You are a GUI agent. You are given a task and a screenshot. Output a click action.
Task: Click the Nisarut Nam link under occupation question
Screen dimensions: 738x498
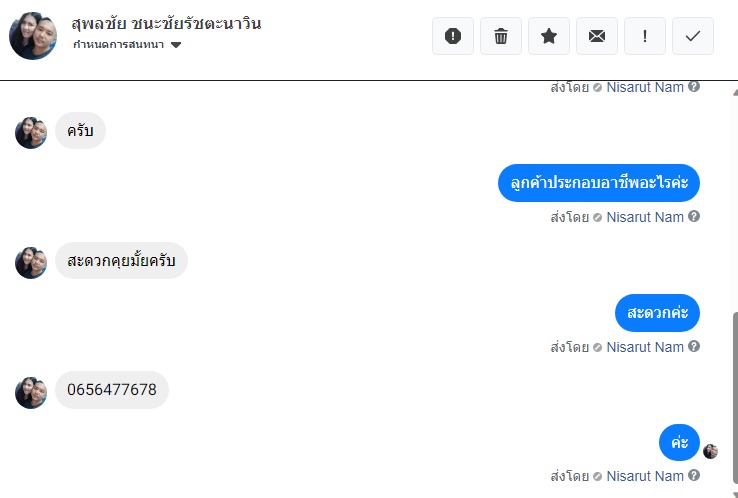pos(645,217)
